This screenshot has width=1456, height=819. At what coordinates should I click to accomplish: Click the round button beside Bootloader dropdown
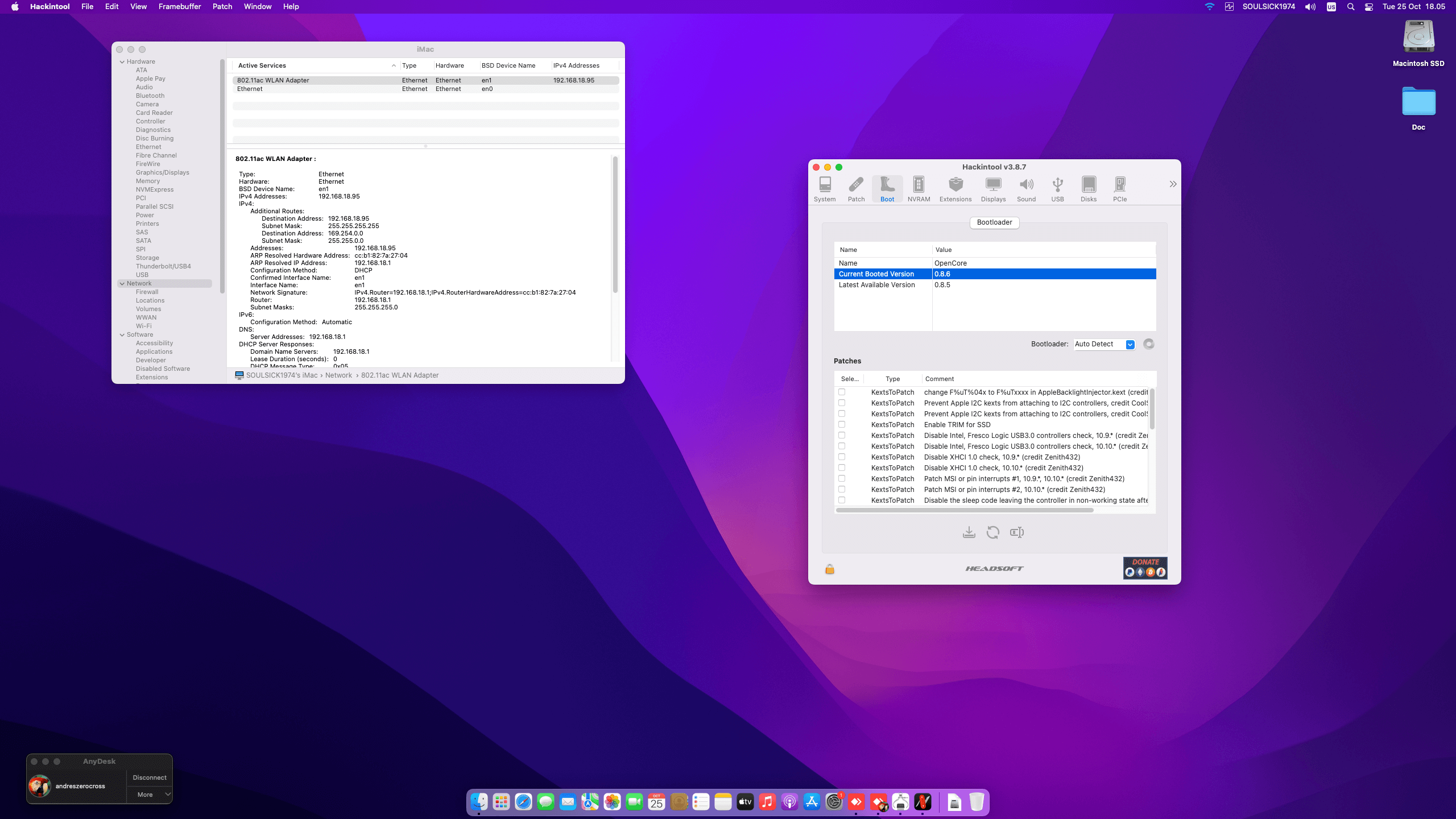(x=1149, y=344)
